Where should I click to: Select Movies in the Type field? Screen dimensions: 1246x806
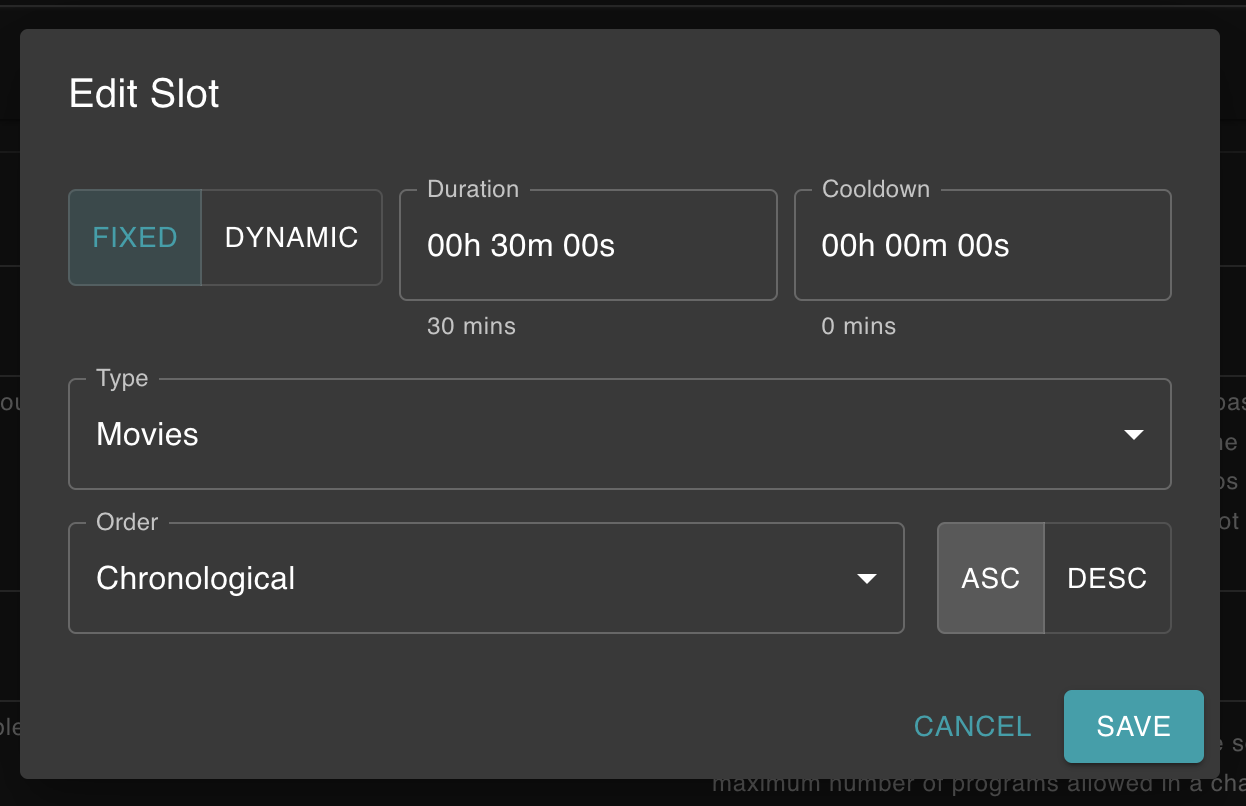[147, 434]
